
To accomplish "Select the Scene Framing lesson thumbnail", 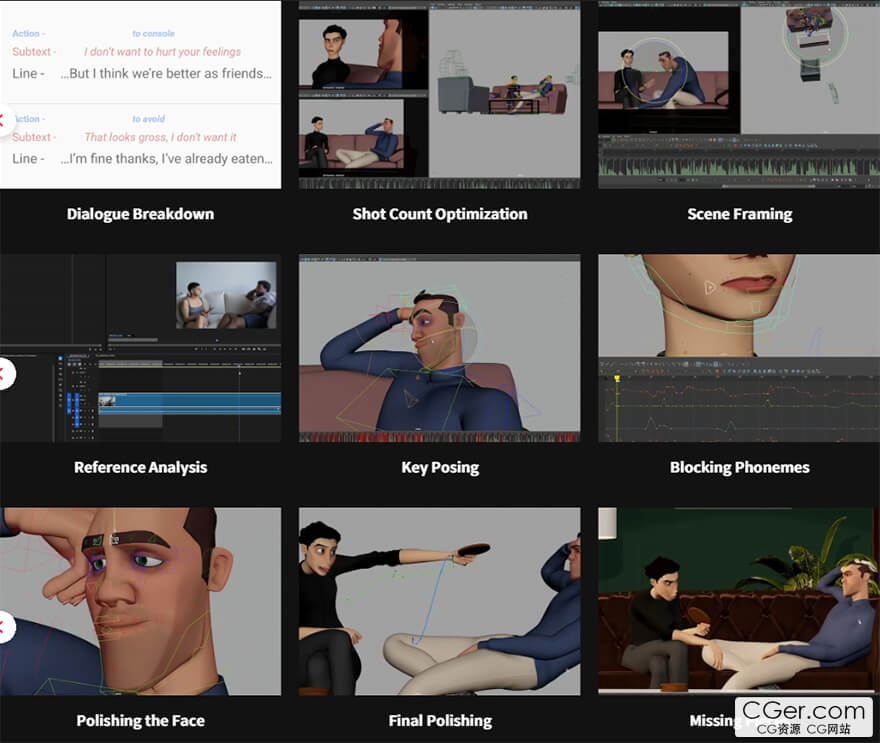I will [x=739, y=95].
